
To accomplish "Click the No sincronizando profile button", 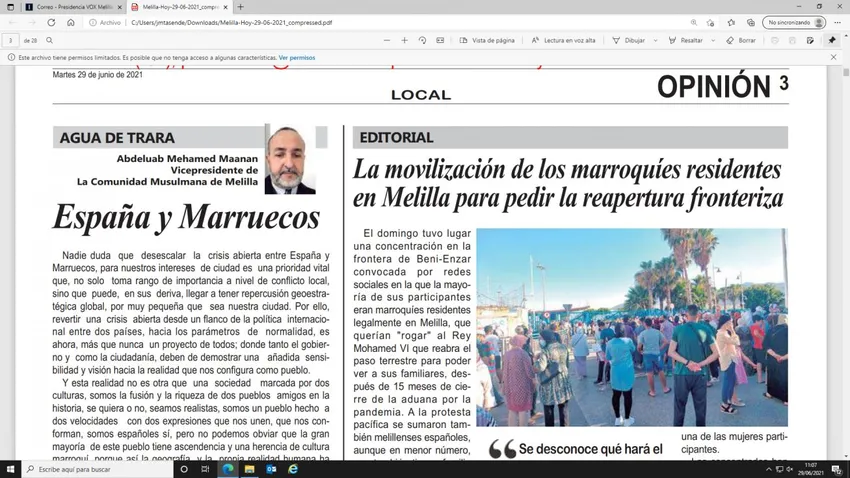I will [x=794, y=22].
